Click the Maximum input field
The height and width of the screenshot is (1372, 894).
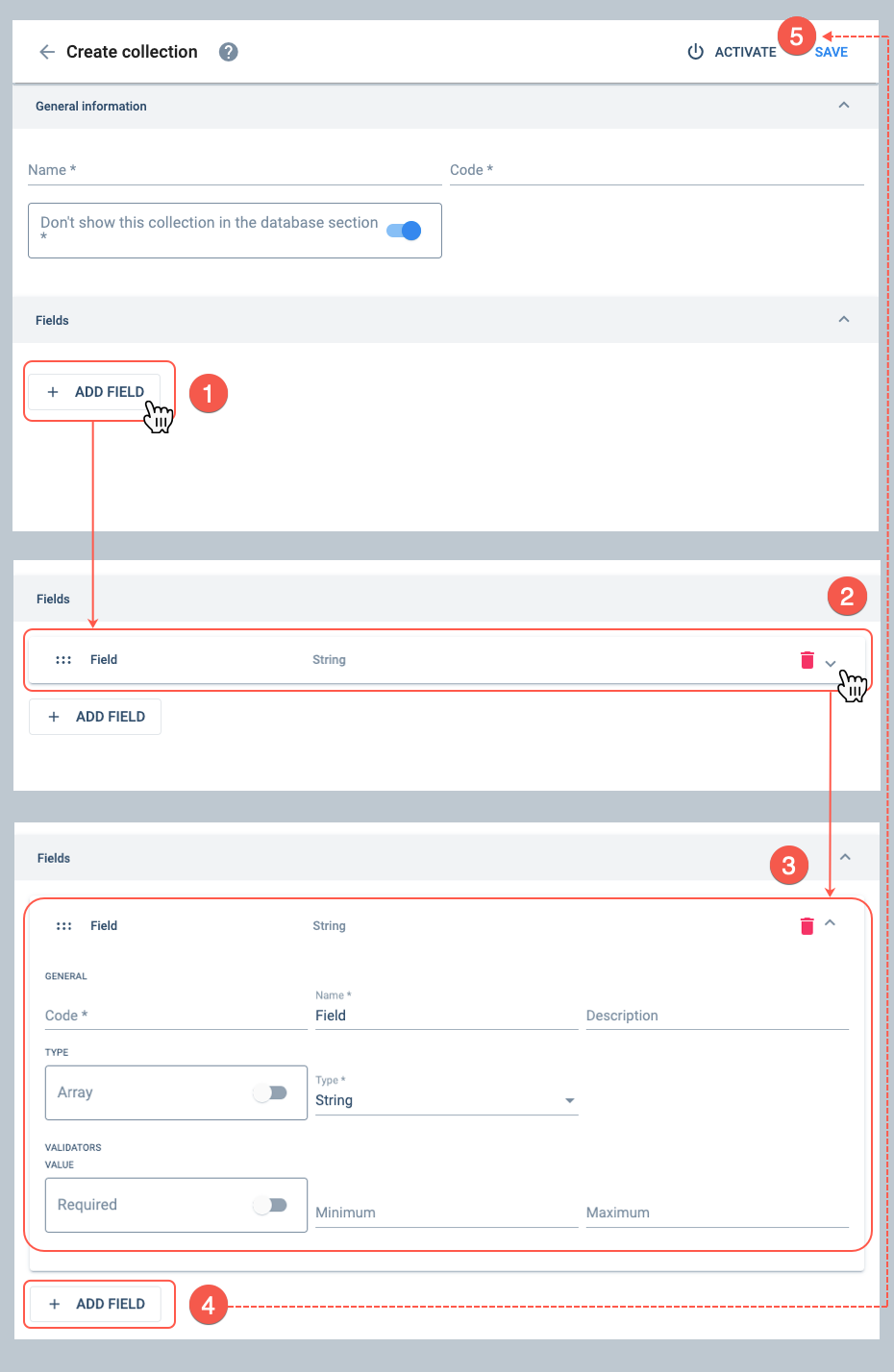[717, 1213]
